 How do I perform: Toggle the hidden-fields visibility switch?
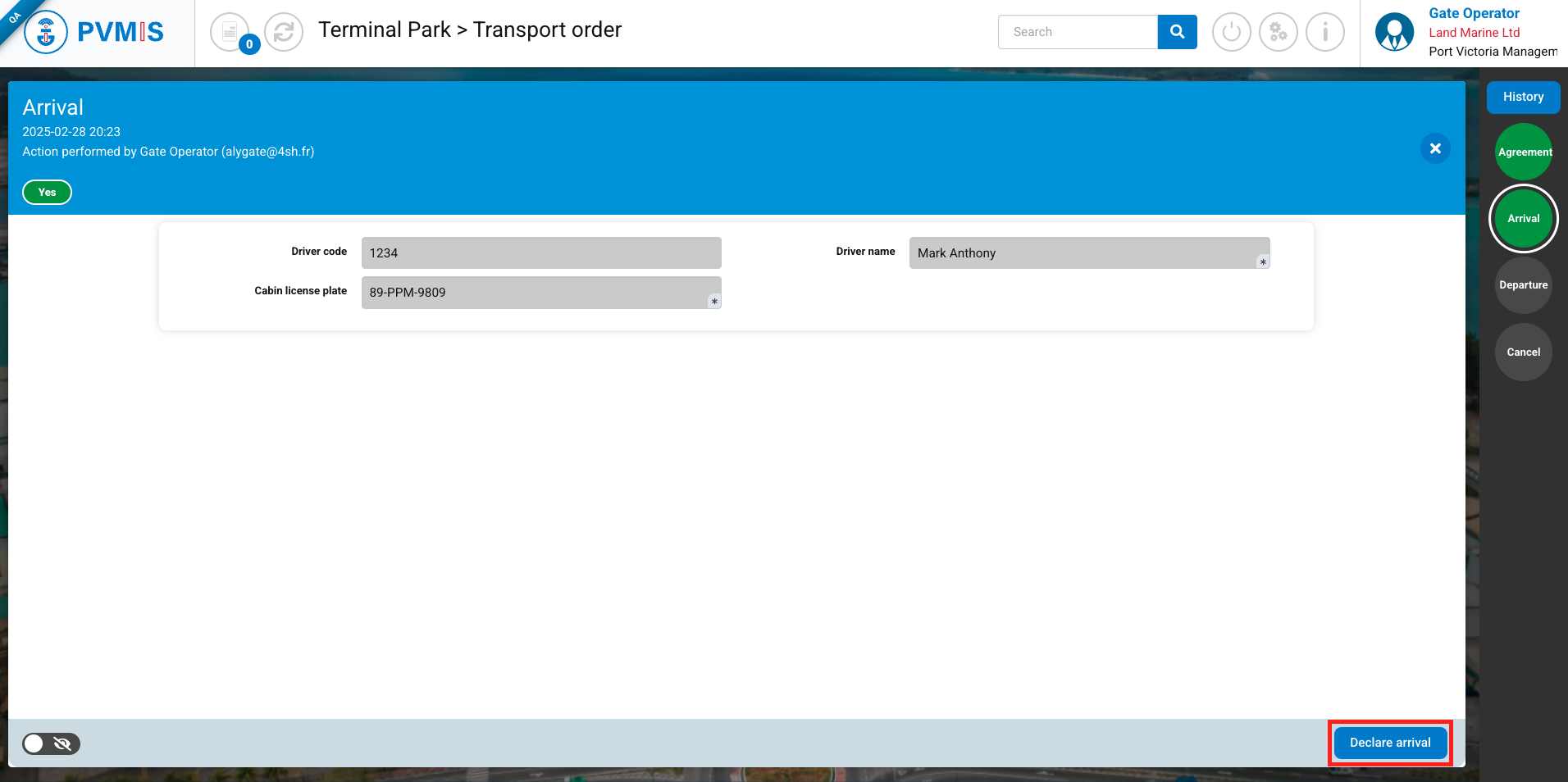click(x=51, y=743)
